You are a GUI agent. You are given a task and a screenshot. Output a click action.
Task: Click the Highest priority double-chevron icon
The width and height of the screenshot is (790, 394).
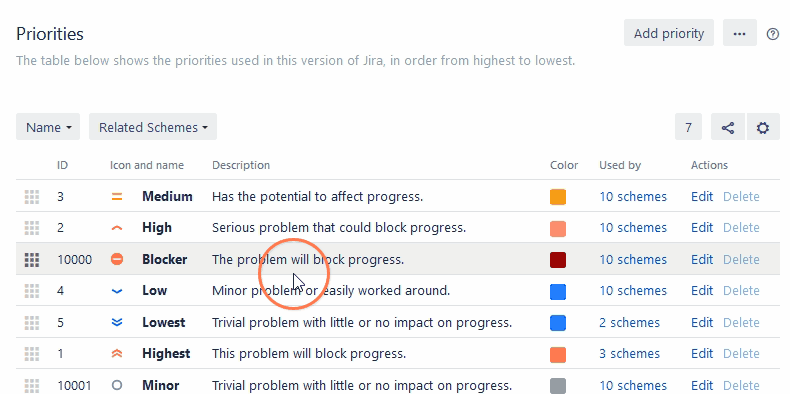tap(117, 354)
